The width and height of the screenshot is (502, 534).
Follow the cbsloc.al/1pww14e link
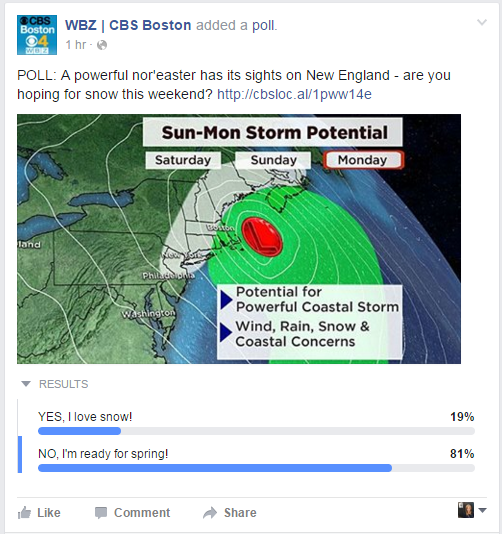(x=294, y=94)
